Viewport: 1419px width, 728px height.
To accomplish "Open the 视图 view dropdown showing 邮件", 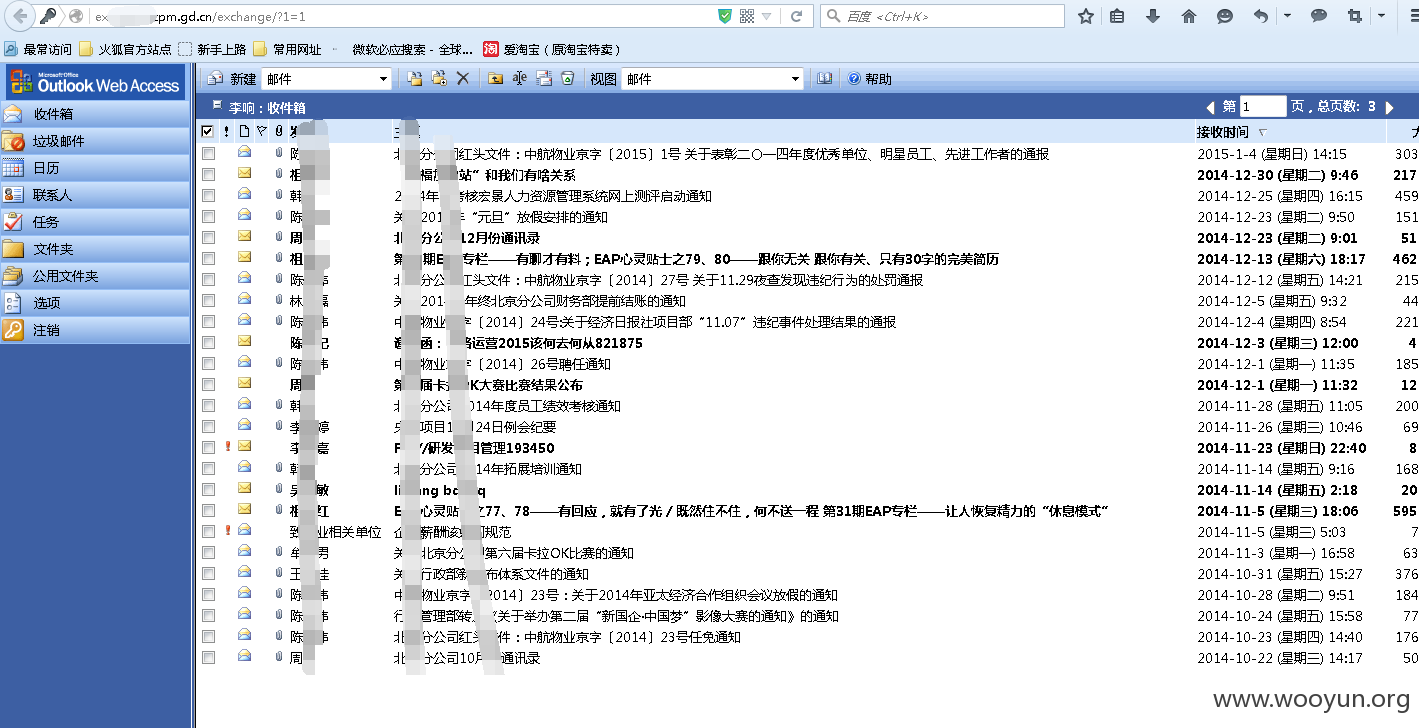I will [x=712, y=79].
